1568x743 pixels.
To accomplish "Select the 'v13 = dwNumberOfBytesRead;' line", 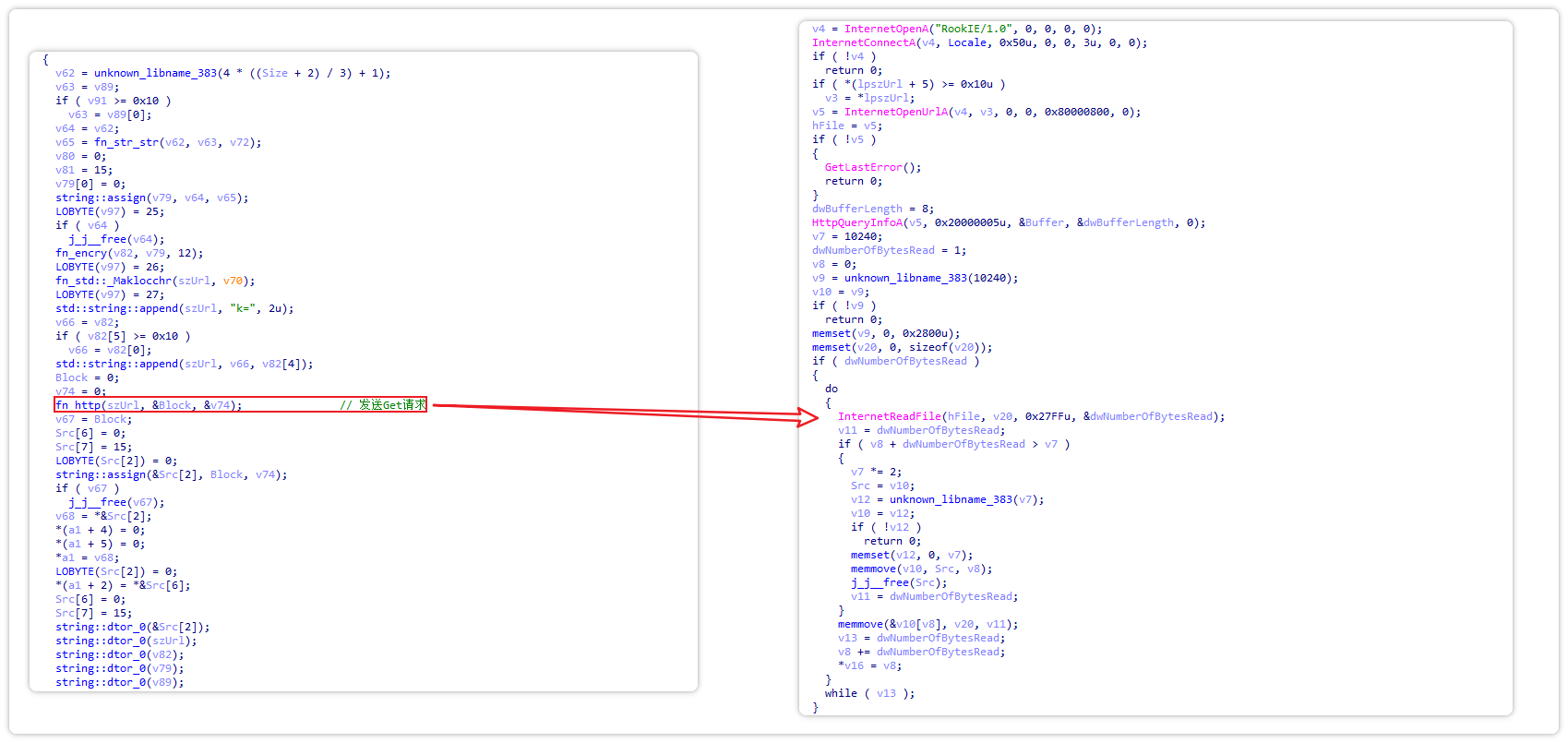I will coord(922,638).
